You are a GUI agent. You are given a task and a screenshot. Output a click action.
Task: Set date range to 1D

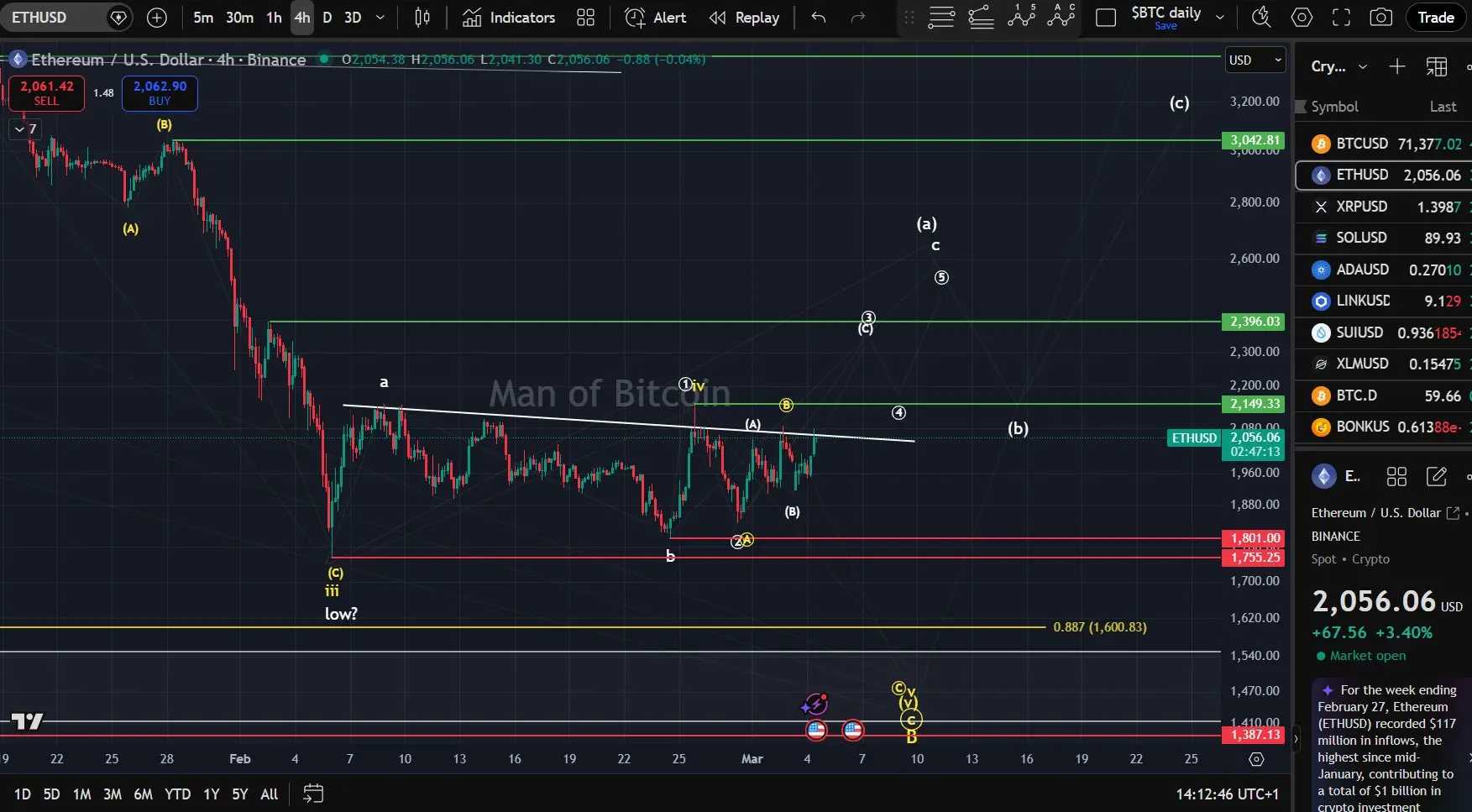(x=23, y=794)
